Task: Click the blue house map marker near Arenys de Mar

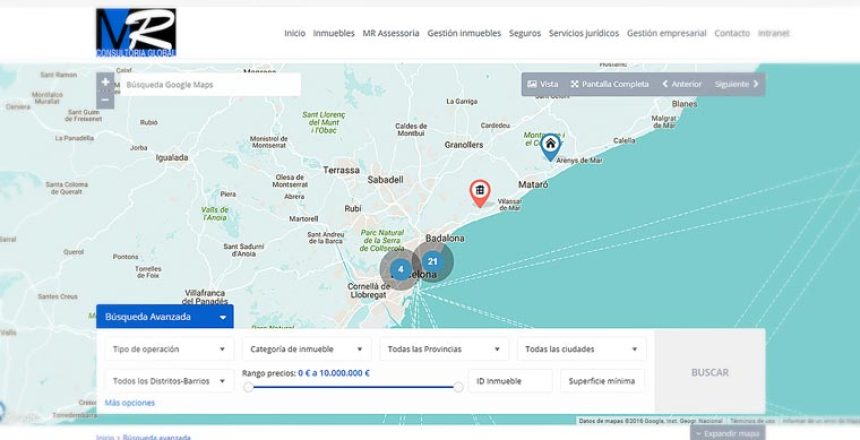Action: click(x=550, y=146)
